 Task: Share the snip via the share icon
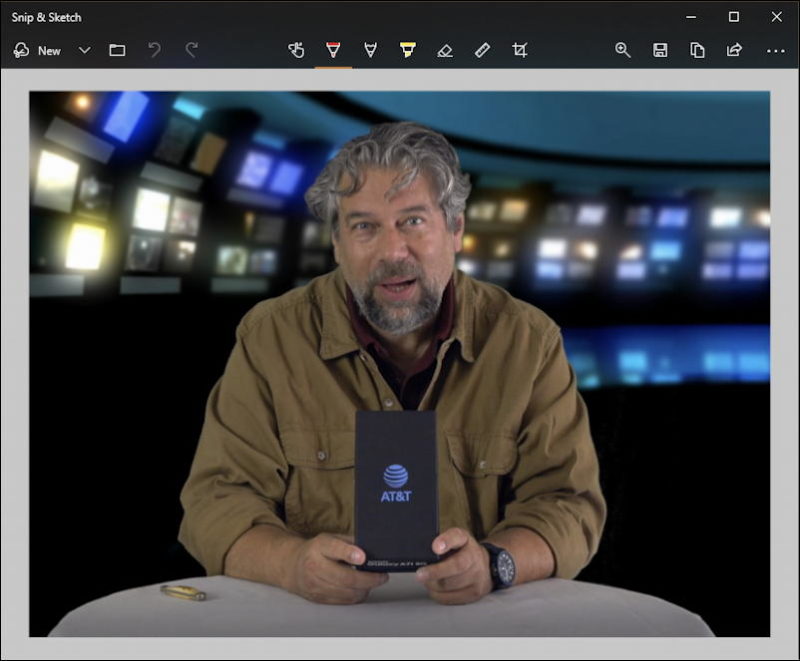734,50
